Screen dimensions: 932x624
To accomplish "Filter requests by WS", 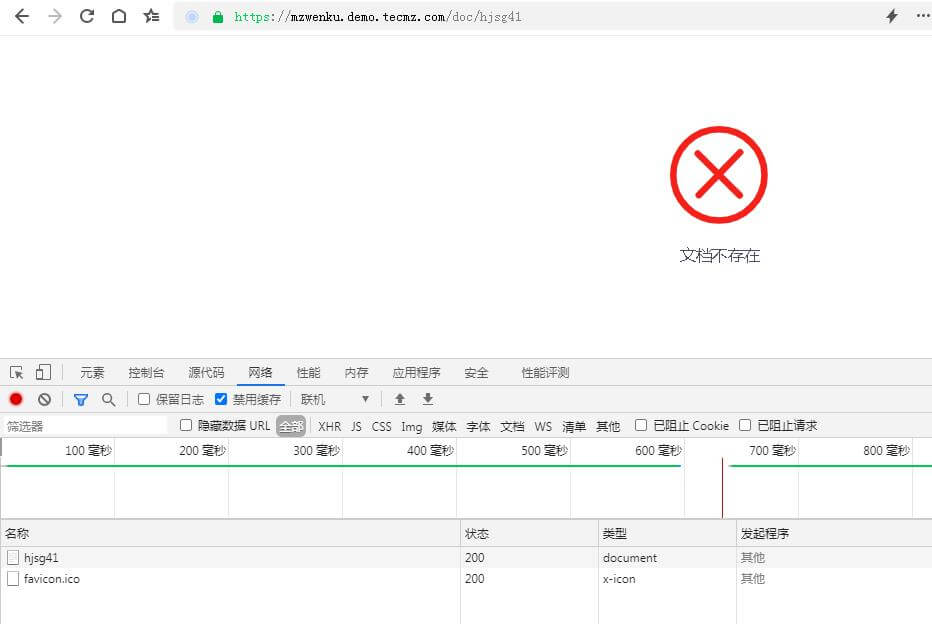I will [x=543, y=426].
